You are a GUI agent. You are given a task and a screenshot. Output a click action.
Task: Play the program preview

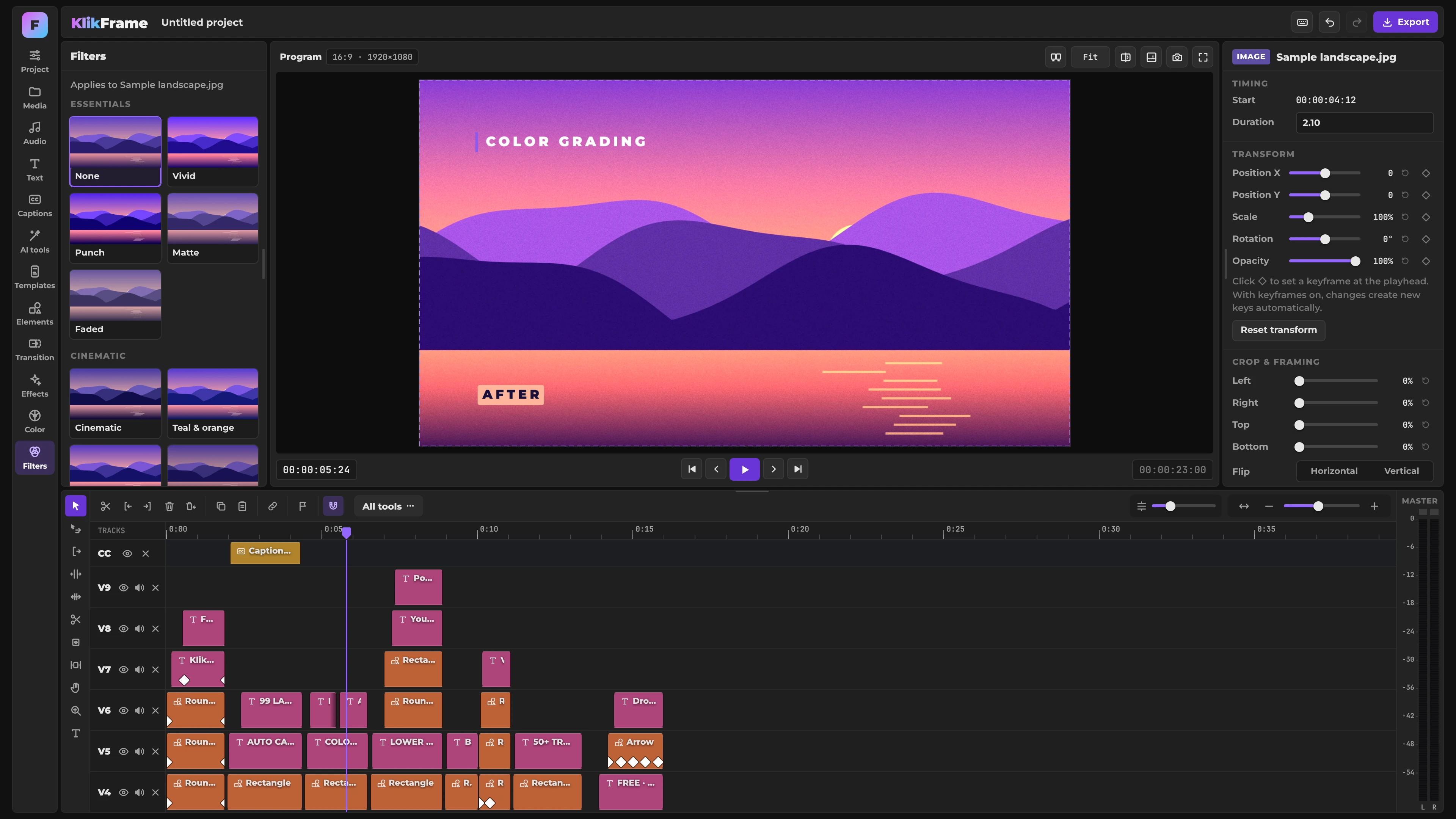(744, 469)
